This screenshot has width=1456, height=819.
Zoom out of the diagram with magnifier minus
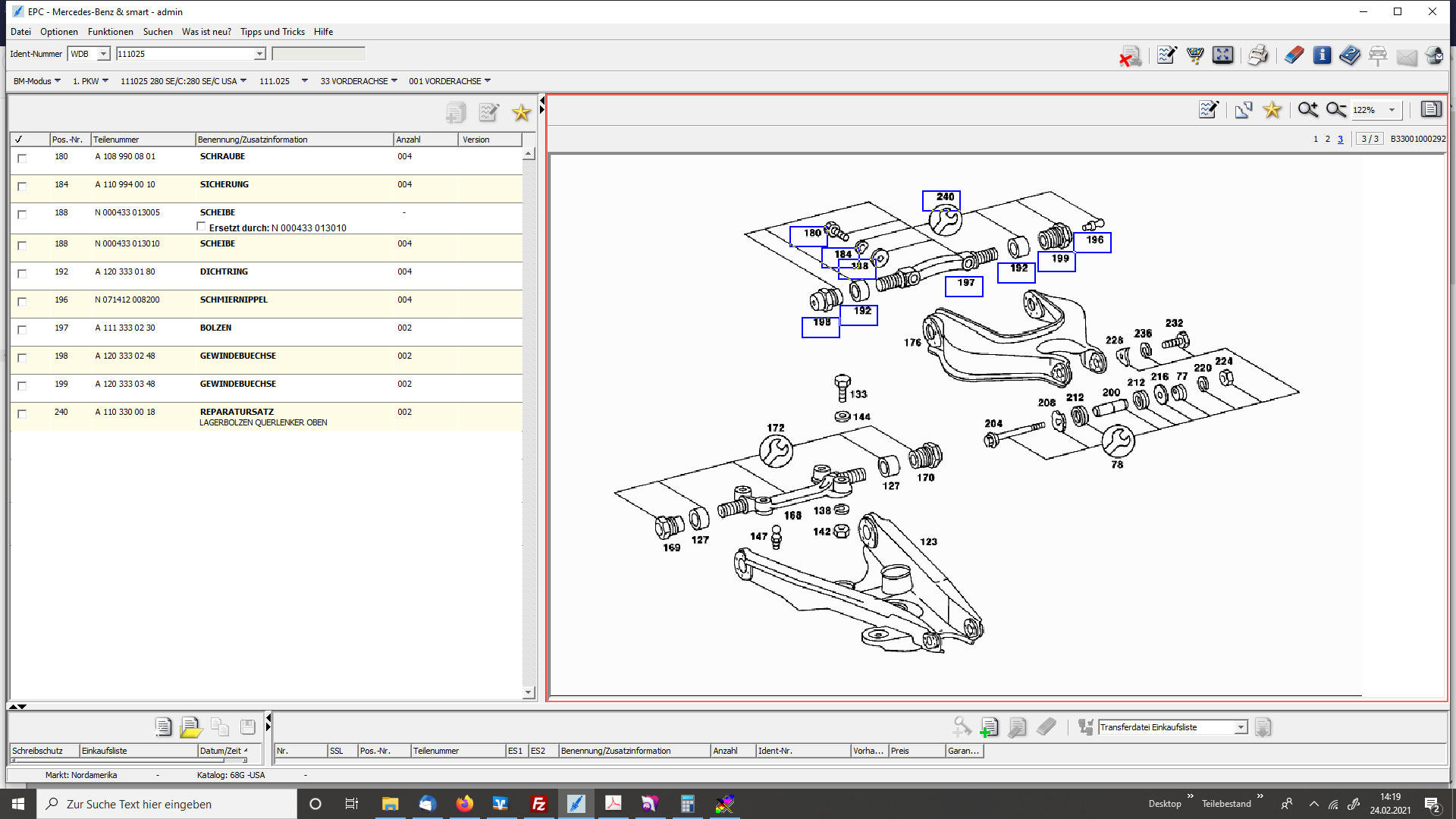(x=1336, y=110)
